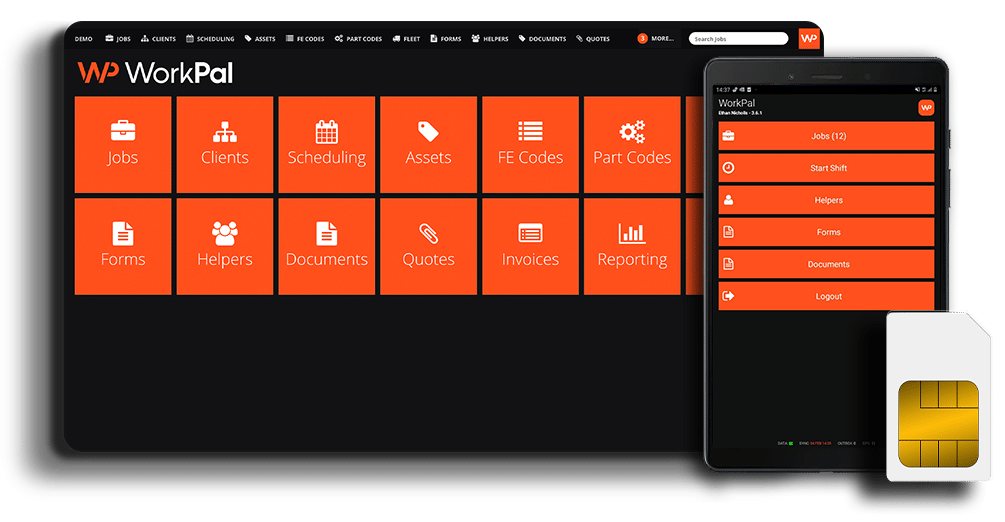Open the Reporting bar chart tile
Screen dimensions: 1005x522
(632, 246)
